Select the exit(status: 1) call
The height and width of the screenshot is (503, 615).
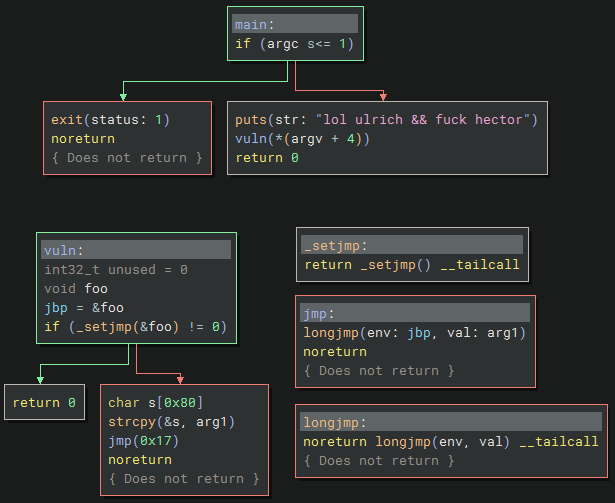pos(110,120)
